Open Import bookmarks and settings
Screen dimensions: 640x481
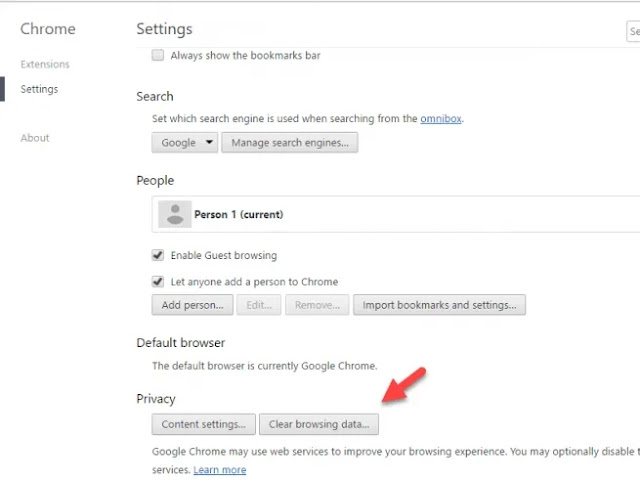pos(439,305)
